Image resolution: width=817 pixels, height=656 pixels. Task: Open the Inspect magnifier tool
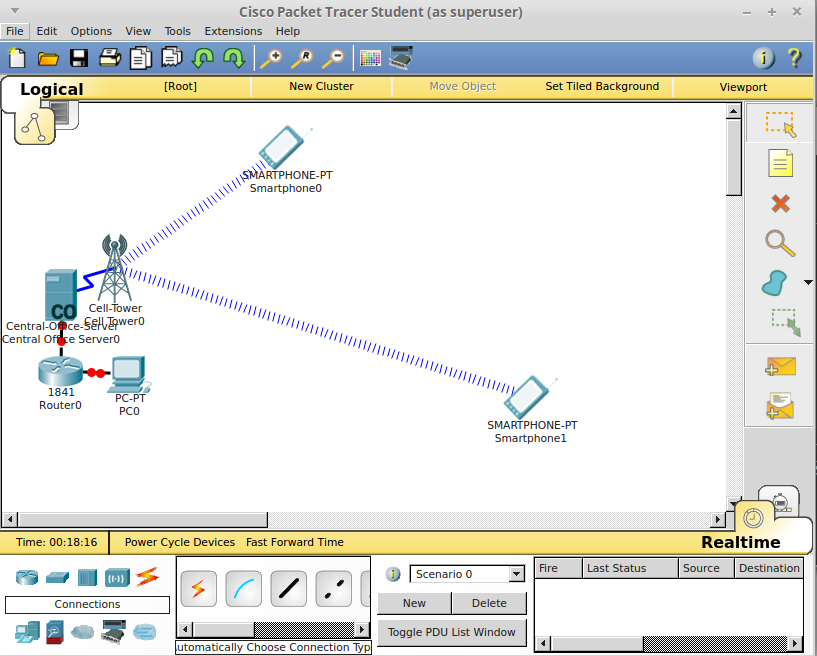(x=780, y=243)
